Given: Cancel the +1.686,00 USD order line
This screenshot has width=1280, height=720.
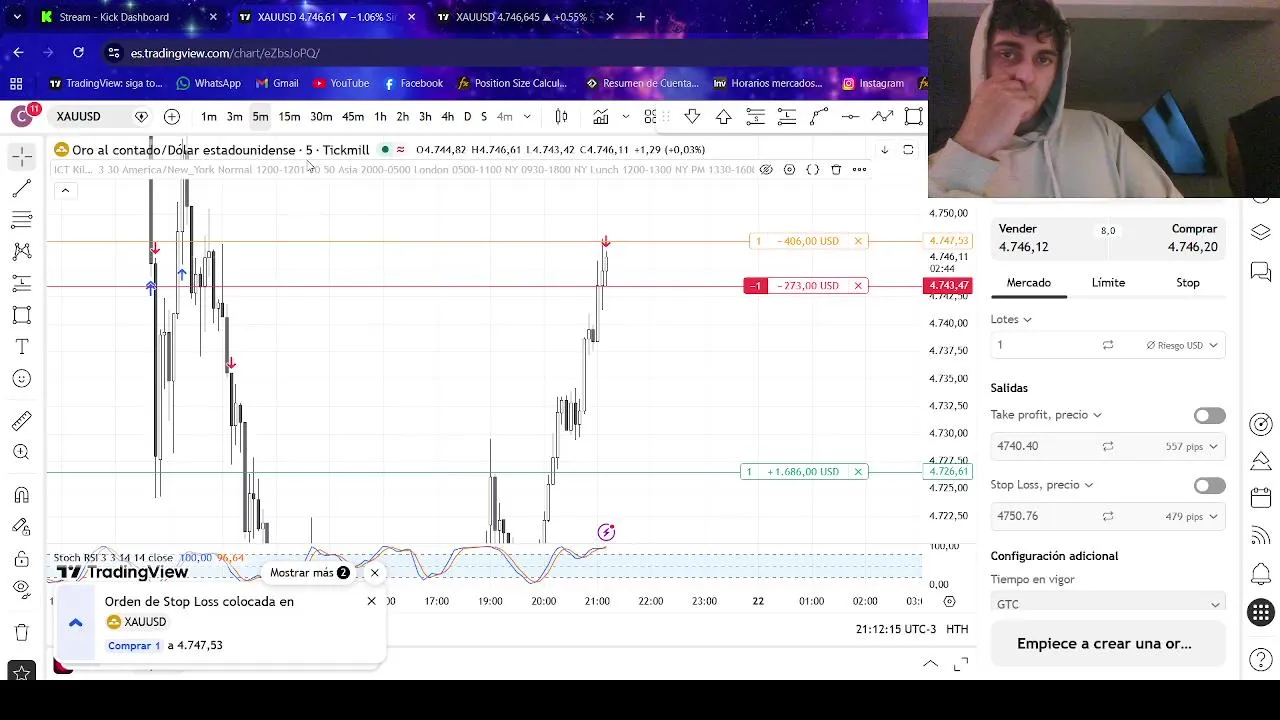Looking at the screenshot, I should pyautogui.click(x=858, y=472).
